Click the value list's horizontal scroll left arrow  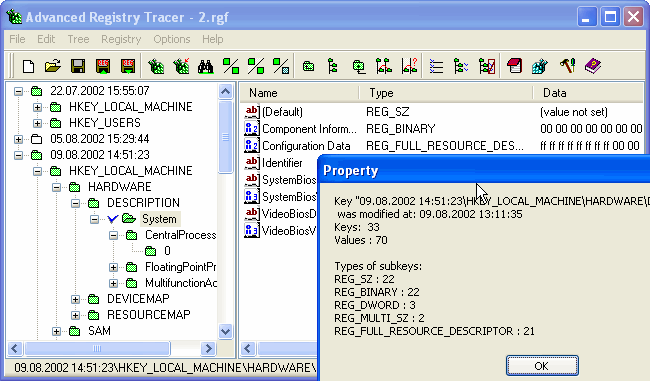click(x=248, y=349)
